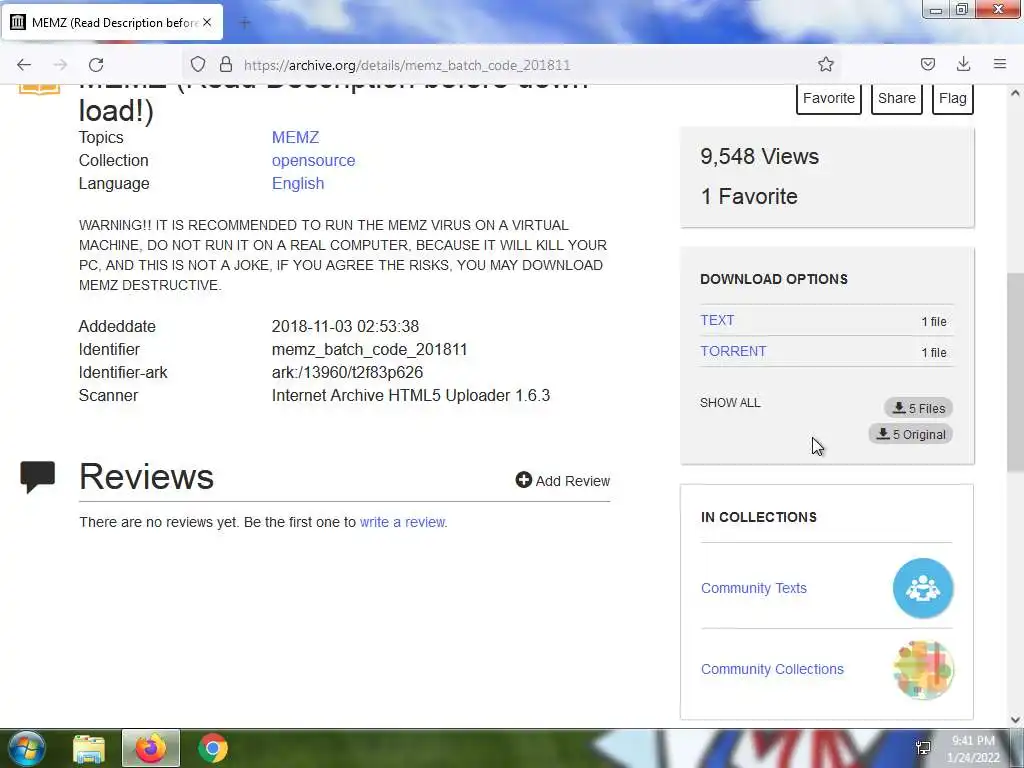Open the Firefox hamburger menu
Viewport: 1024px width, 768px height.
(1000, 64)
